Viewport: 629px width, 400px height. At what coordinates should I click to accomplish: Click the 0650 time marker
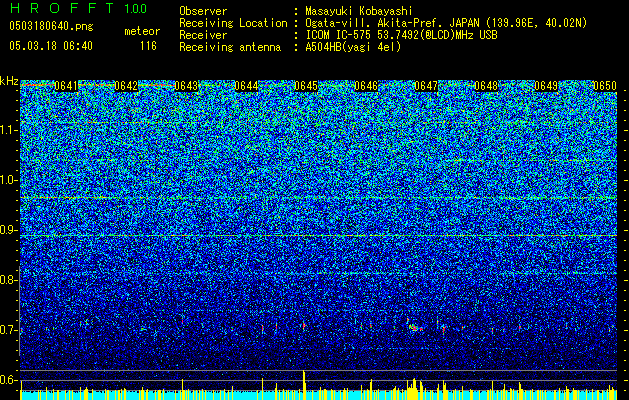pyautogui.click(x=605, y=86)
